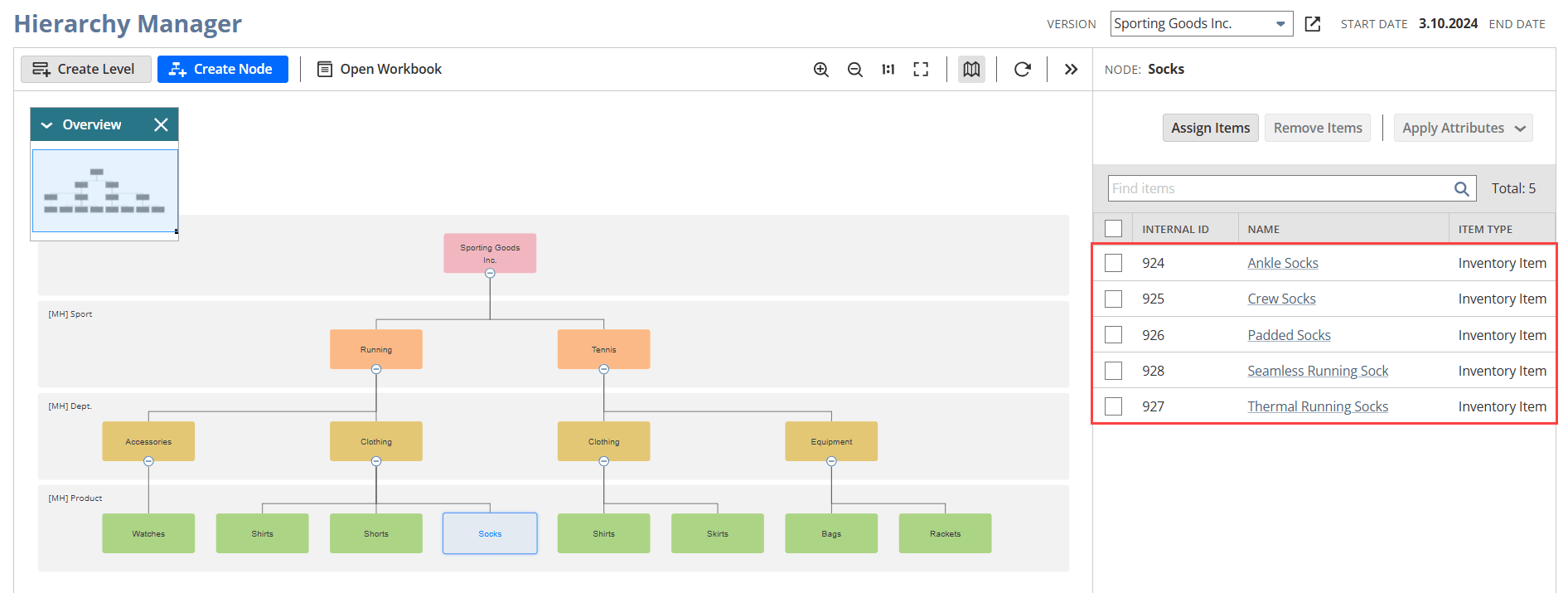Collapse the Equipment node children
The height and width of the screenshot is (593, 1568).
coord(831,461)
